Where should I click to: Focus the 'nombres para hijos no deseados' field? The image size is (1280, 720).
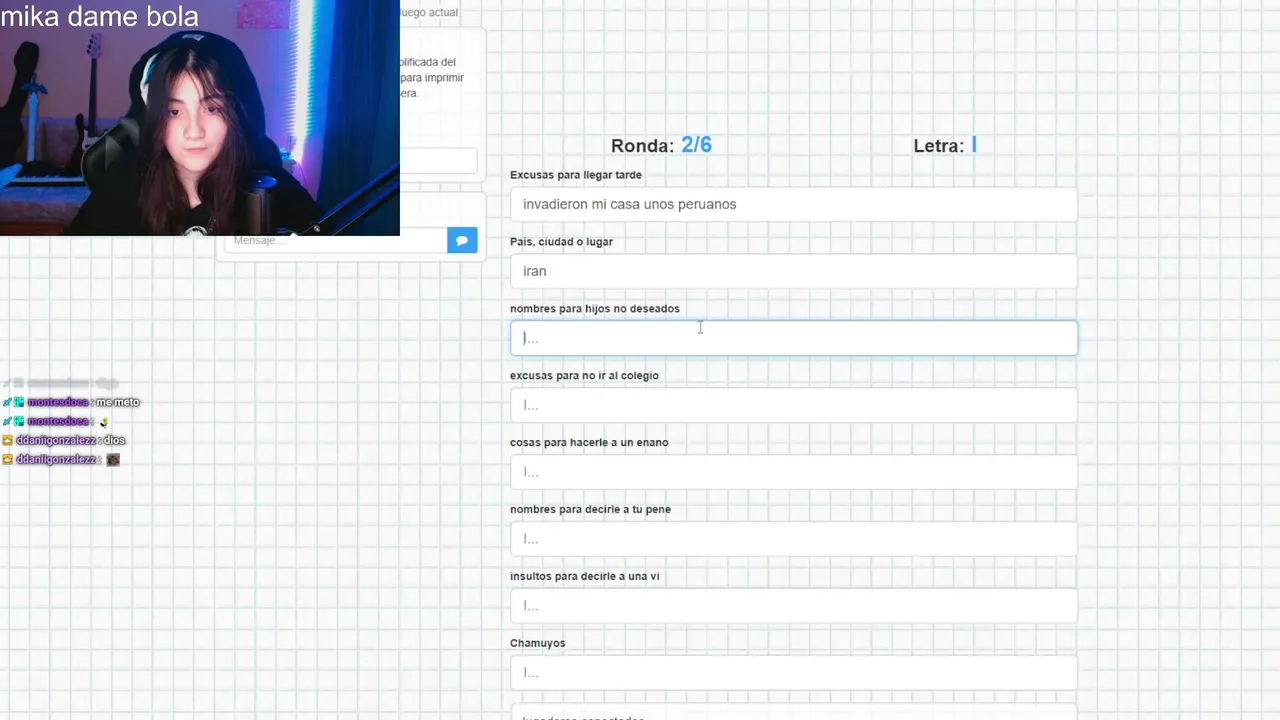pos(794,338)
